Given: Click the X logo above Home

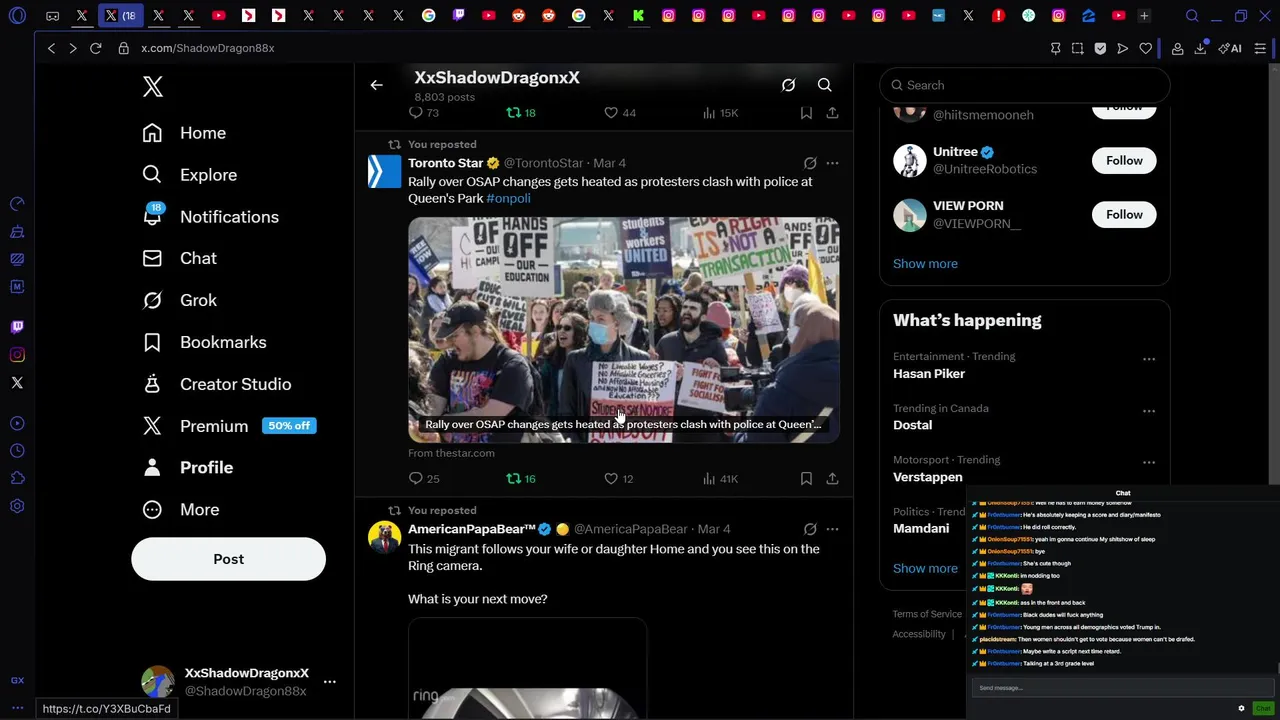Looking at the screenshot, I should pyautogui.click(x=152, y=87).
